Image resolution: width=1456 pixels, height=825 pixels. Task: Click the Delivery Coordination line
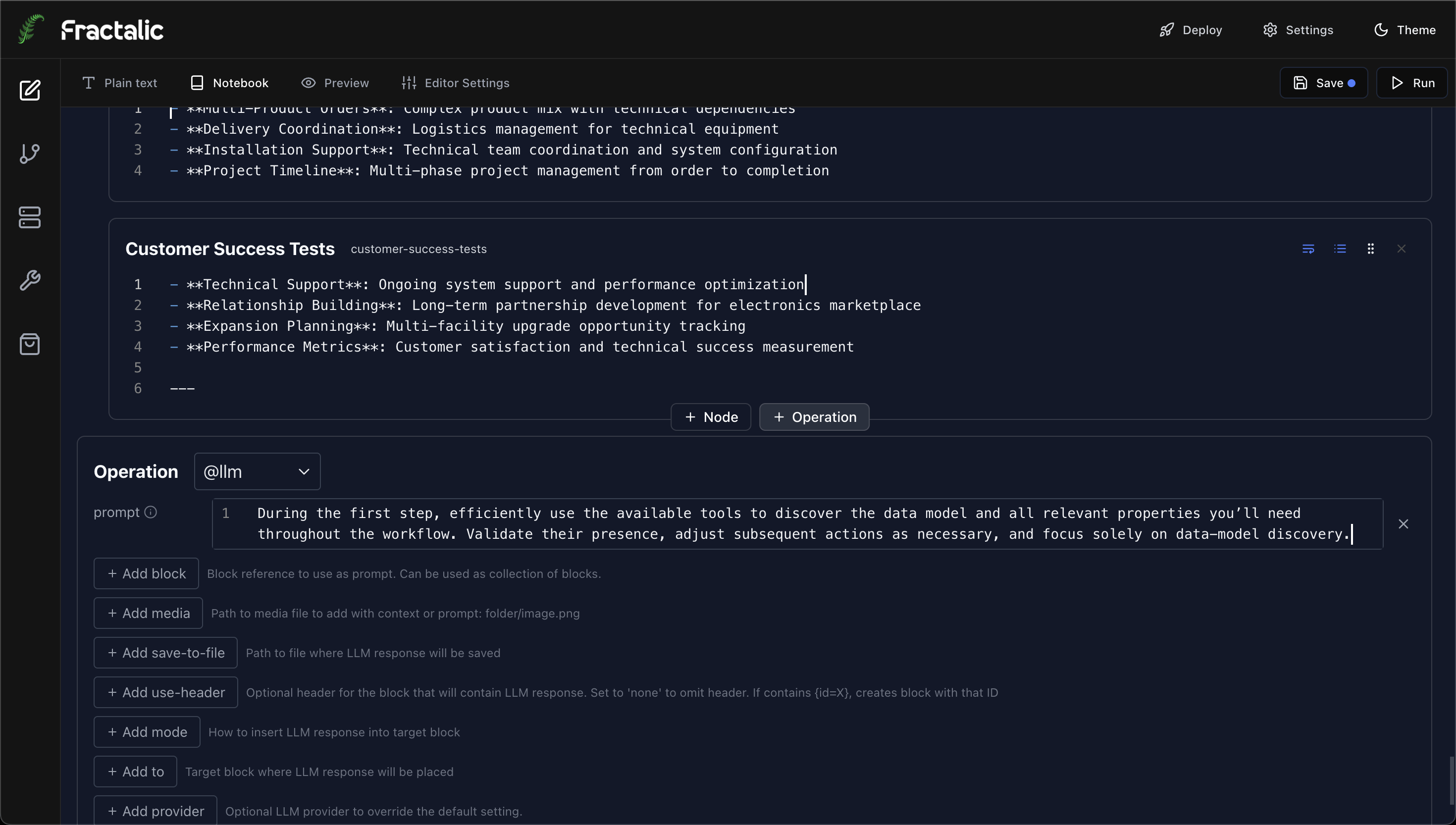pyautogui.click(x=475, y=129)
